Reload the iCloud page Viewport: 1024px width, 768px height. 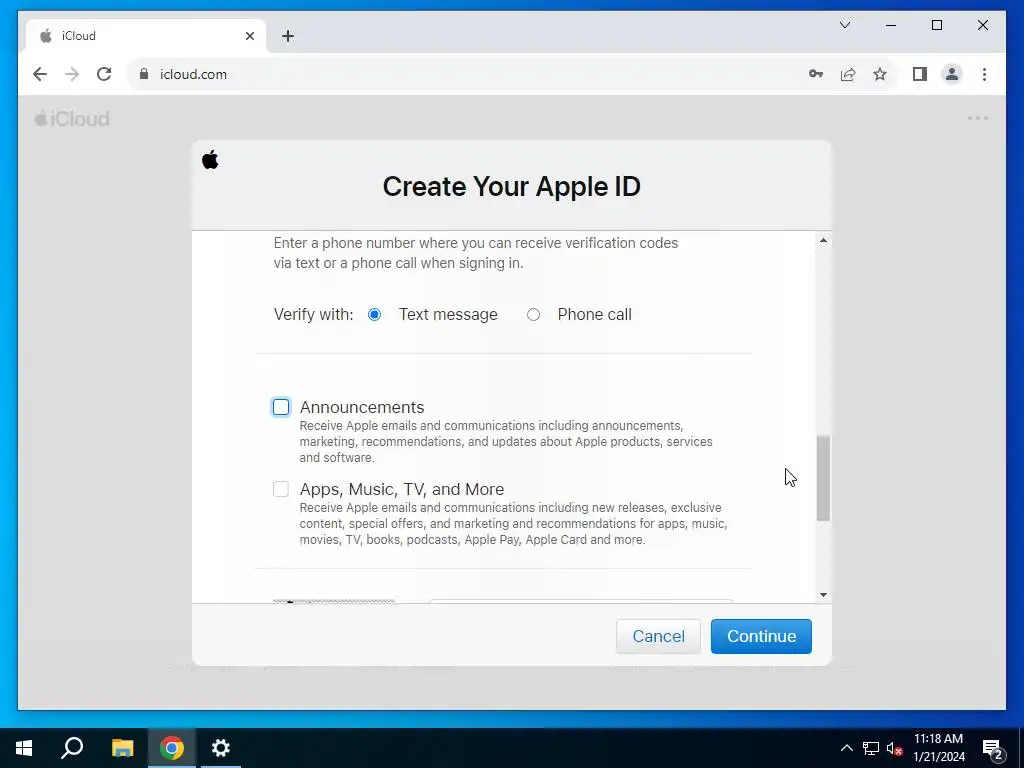[x=104, y=74]
